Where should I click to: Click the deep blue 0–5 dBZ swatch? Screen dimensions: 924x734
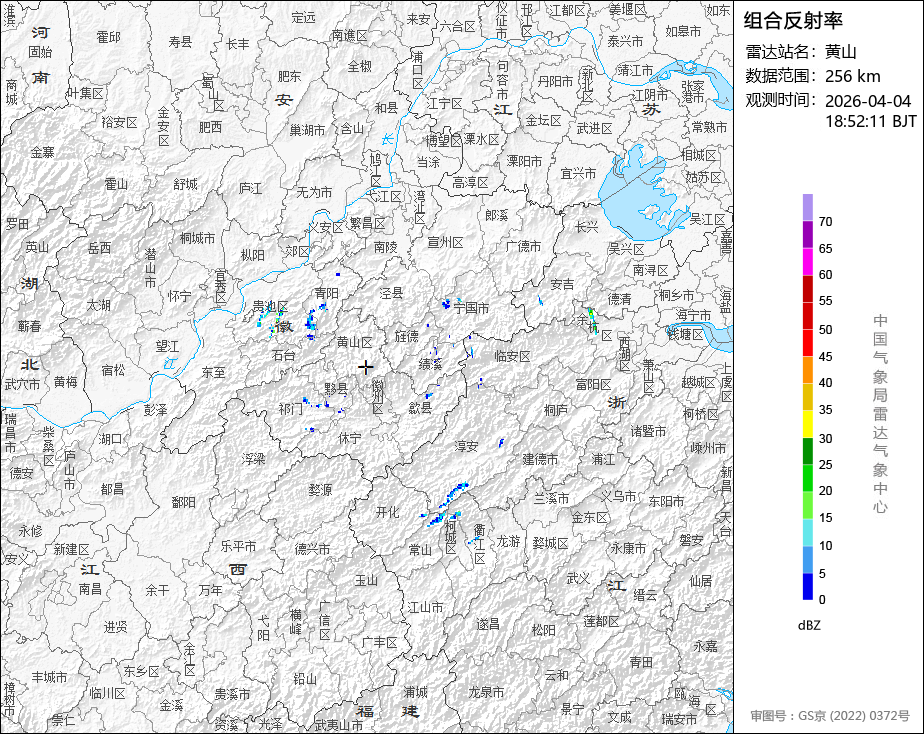click(x=807, y=586)
